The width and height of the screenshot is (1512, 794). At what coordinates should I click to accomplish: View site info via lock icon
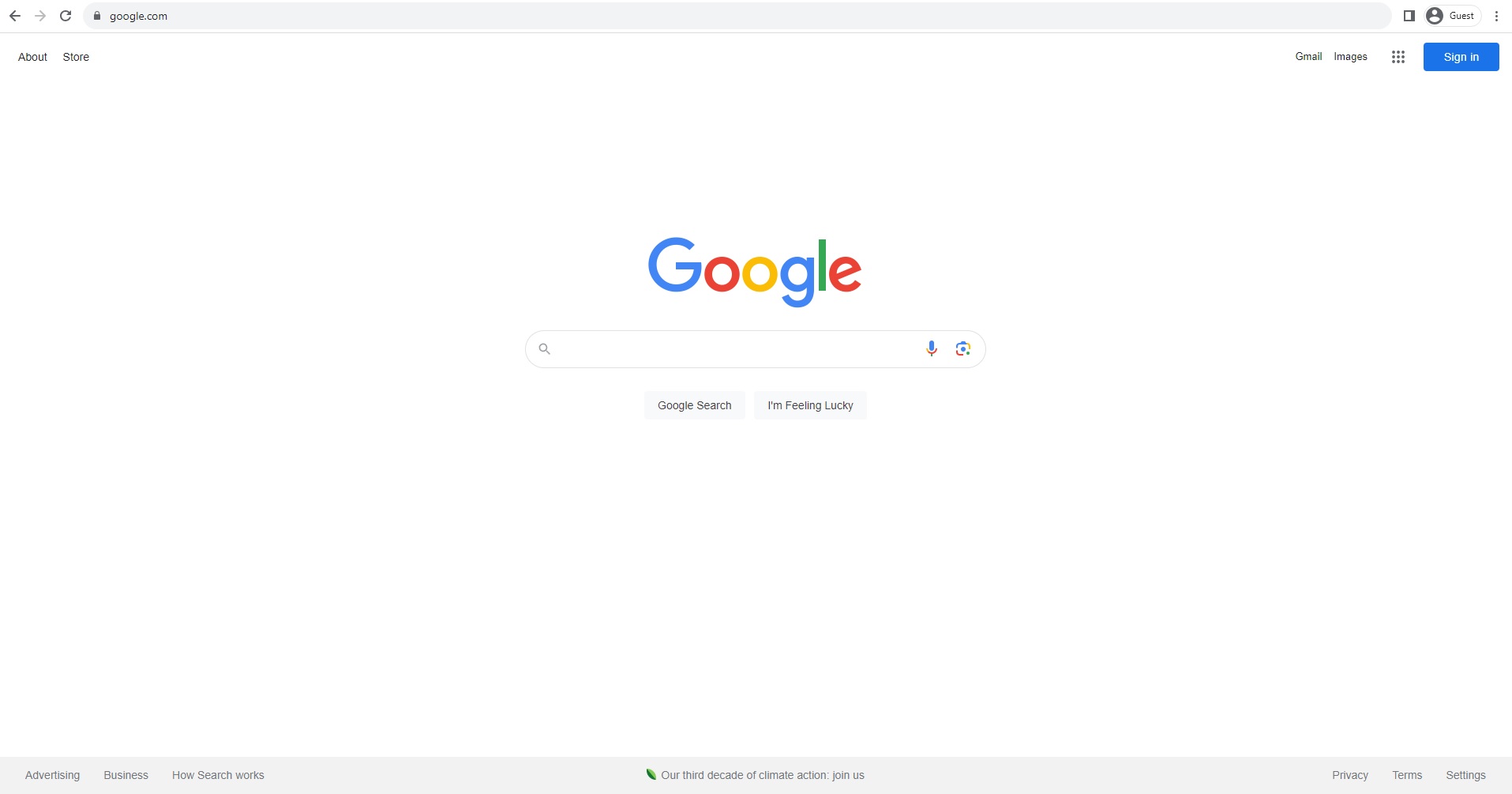(97, 16)
